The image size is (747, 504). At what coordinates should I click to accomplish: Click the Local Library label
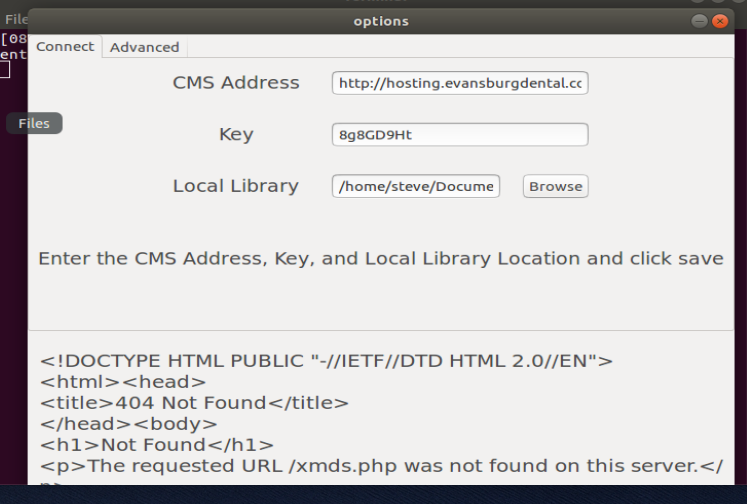[236, 186]
